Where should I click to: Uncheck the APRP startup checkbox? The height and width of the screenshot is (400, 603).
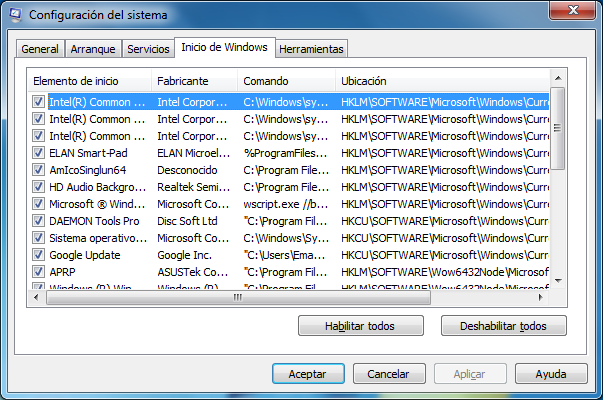tap(38, 272)
